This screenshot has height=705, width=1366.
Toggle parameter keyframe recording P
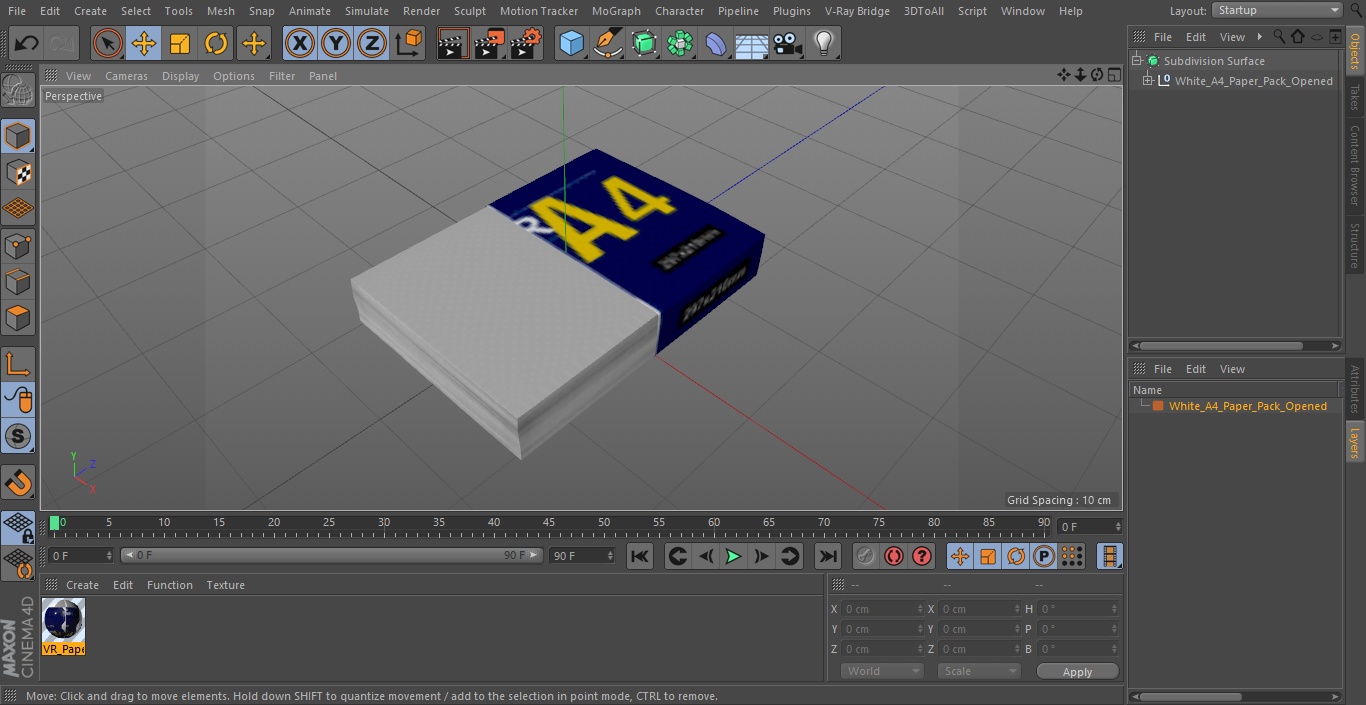coord(1044,556)
